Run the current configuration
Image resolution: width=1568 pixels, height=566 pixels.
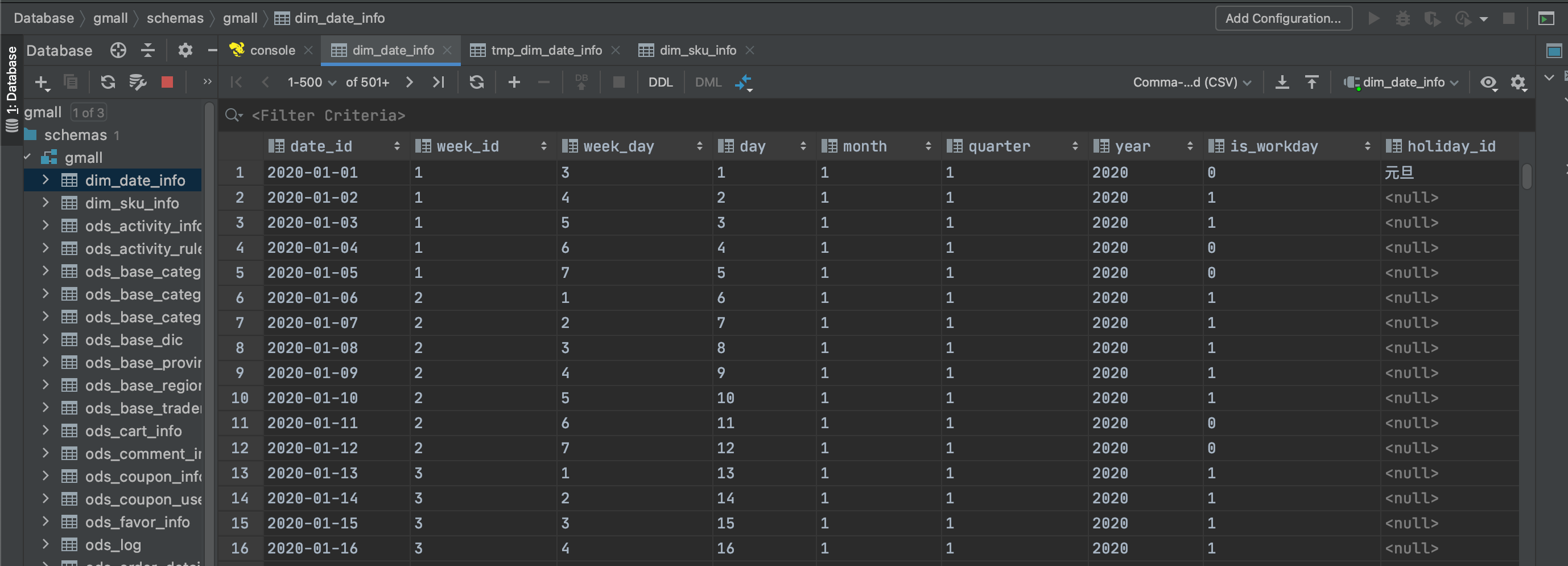(1374, 18)
